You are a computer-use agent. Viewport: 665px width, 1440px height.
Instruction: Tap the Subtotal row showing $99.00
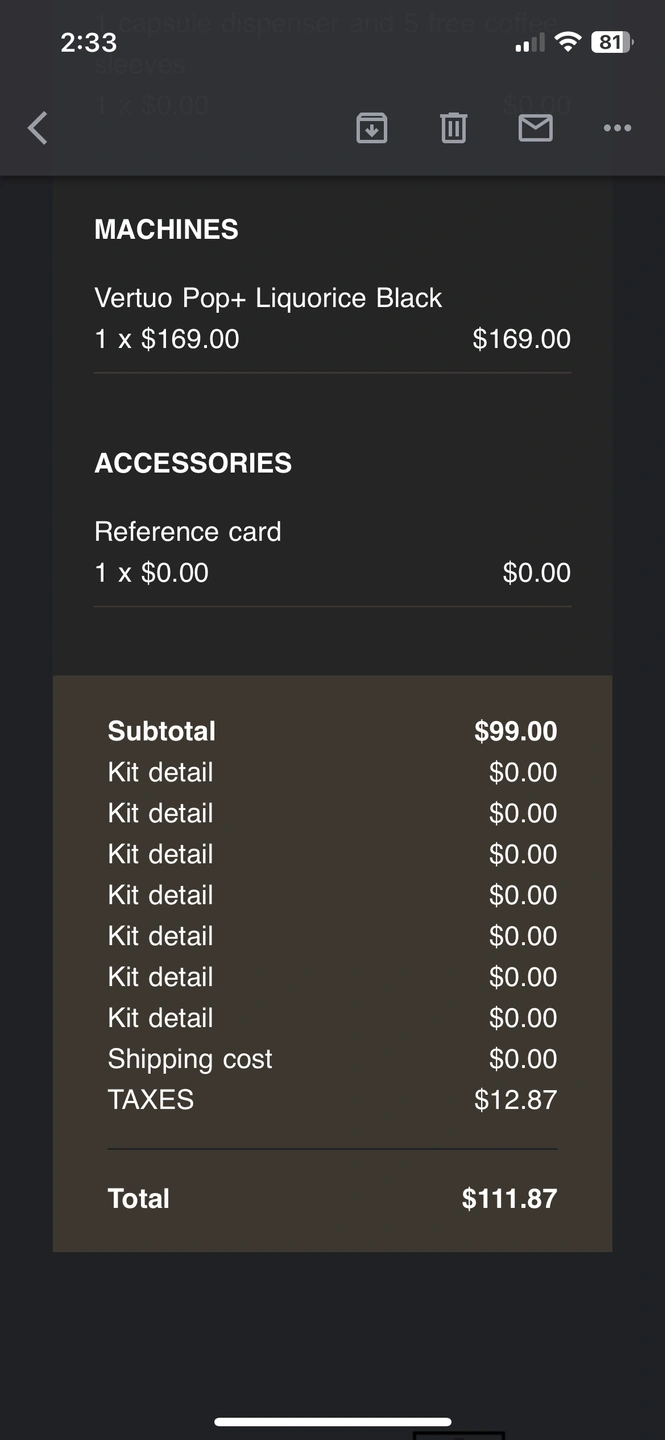pyautogui.click(x=332, y=731)
